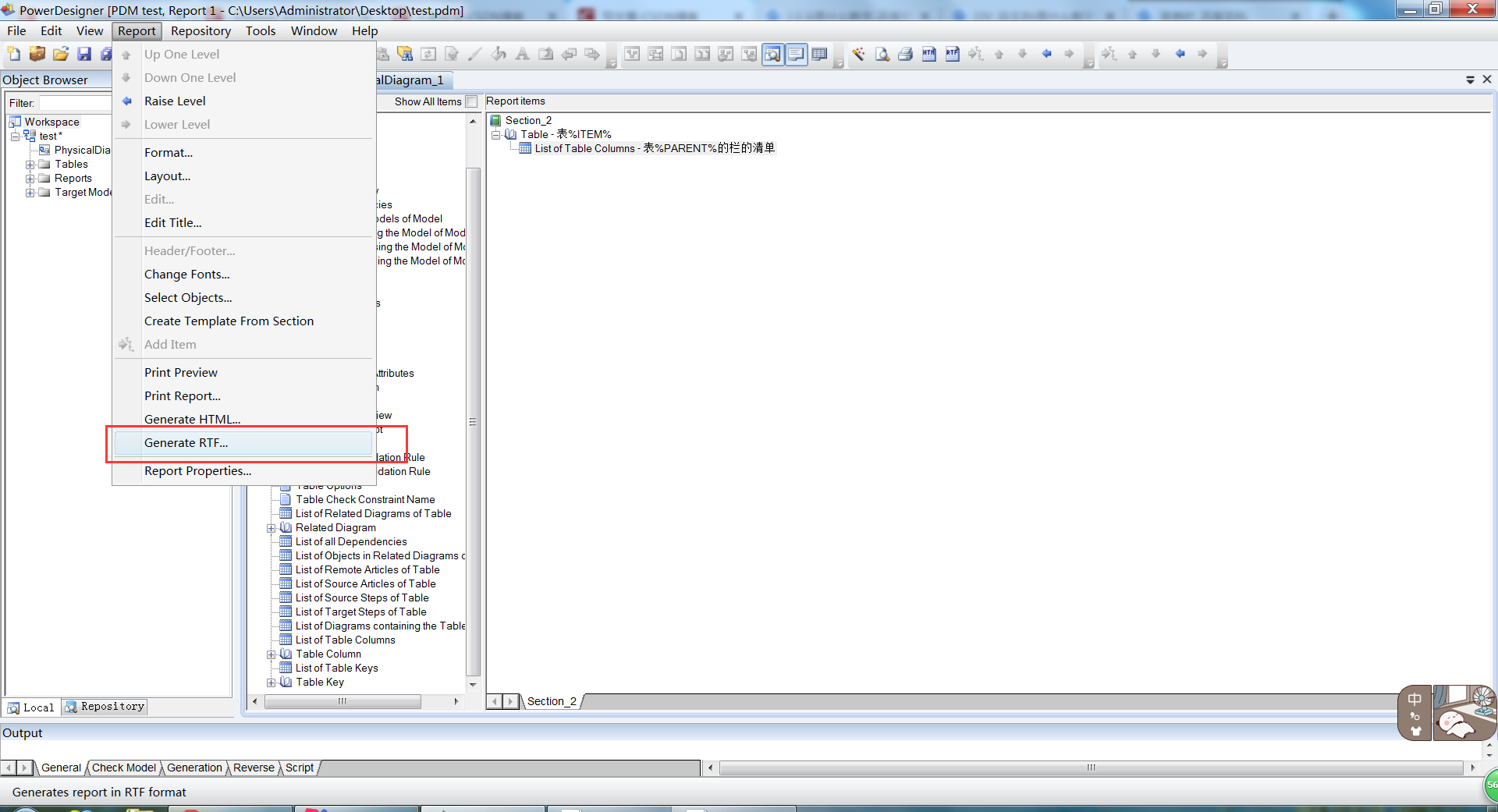Open the Script output tab
Viewport: 1498px width, 812px height.
299,768
